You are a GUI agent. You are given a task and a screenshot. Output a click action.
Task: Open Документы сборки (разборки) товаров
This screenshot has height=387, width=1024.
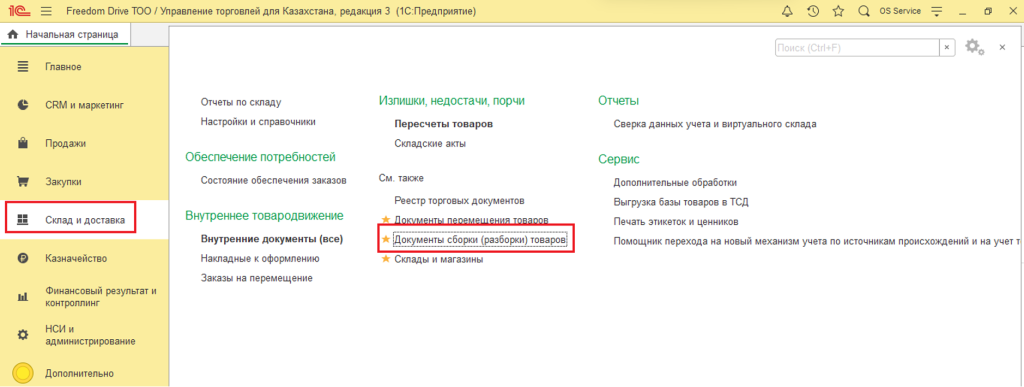(481, 240)
